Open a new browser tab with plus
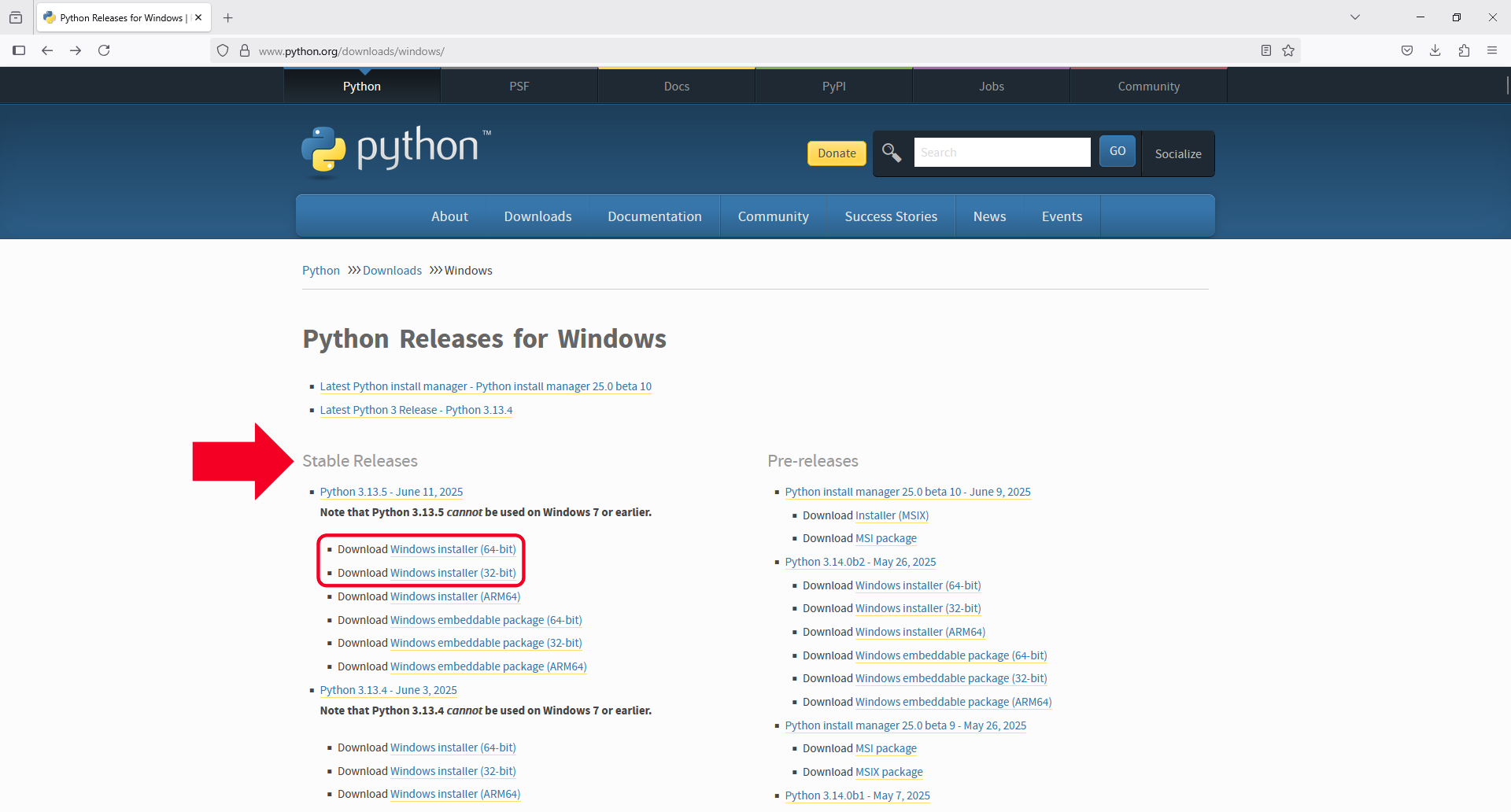Screen dimensions: 1511x812 (x=228, y=17)
